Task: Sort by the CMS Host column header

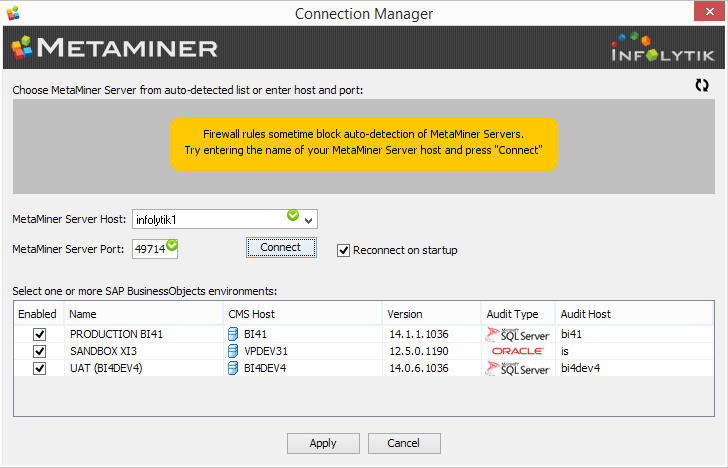Action: point(302,314)
